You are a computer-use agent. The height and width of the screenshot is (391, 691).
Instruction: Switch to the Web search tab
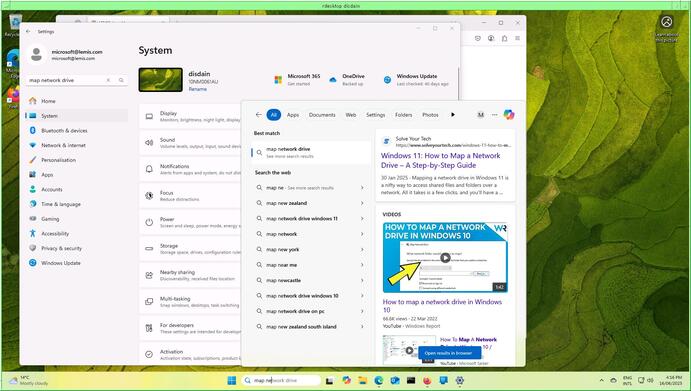[351, 115]
